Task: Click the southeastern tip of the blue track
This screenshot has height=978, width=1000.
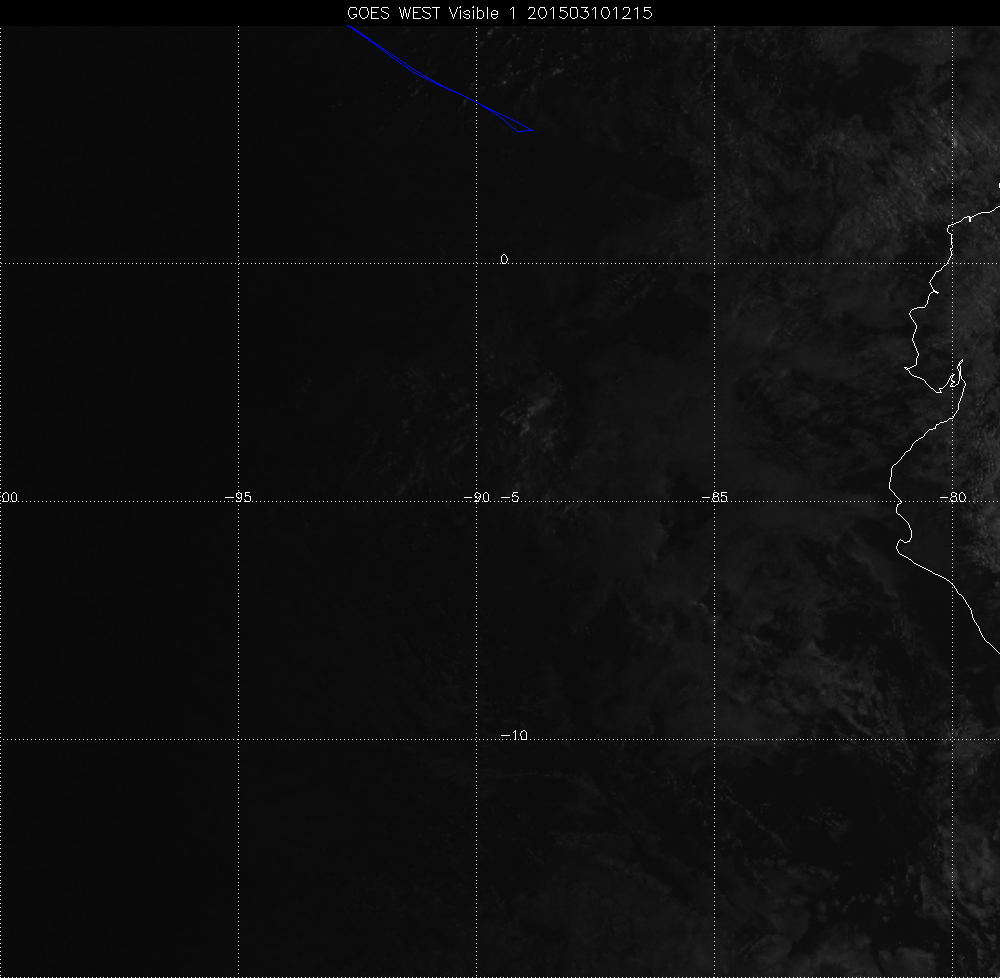Action: click(532, 130)
